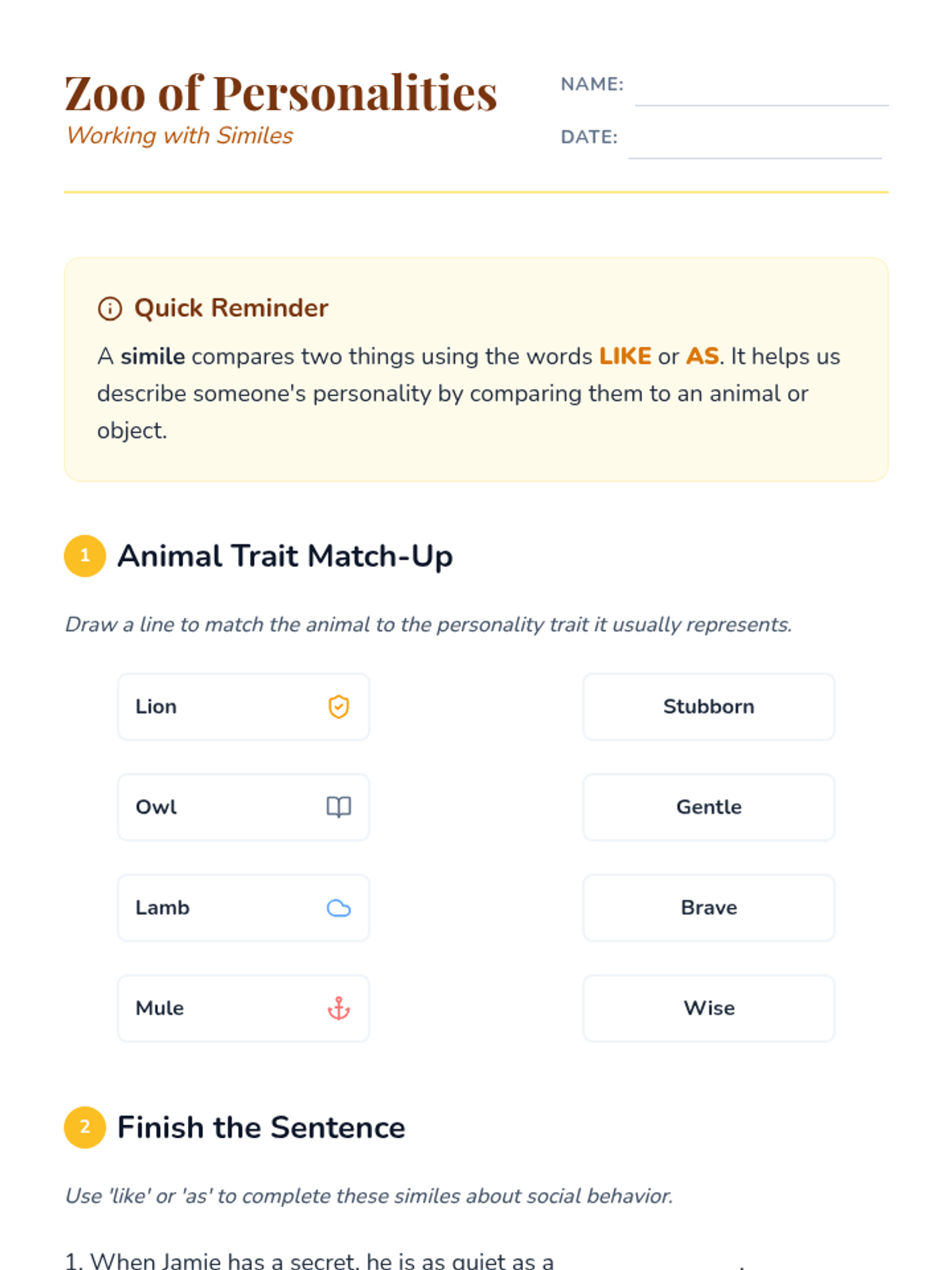This screenshot has height=1270, width=952.
Task: Click the Owl animal label
Action: pyautogui.click(x=156, y=807)
